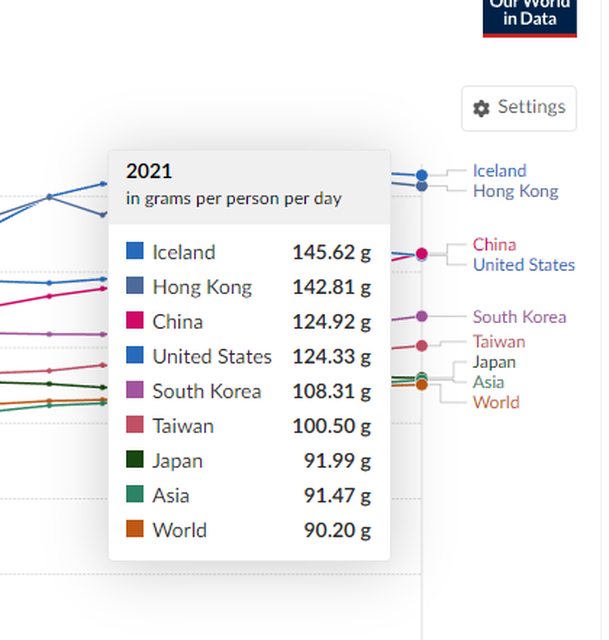Select the World legend label
609x640 pixels.
tap(496, 402)
